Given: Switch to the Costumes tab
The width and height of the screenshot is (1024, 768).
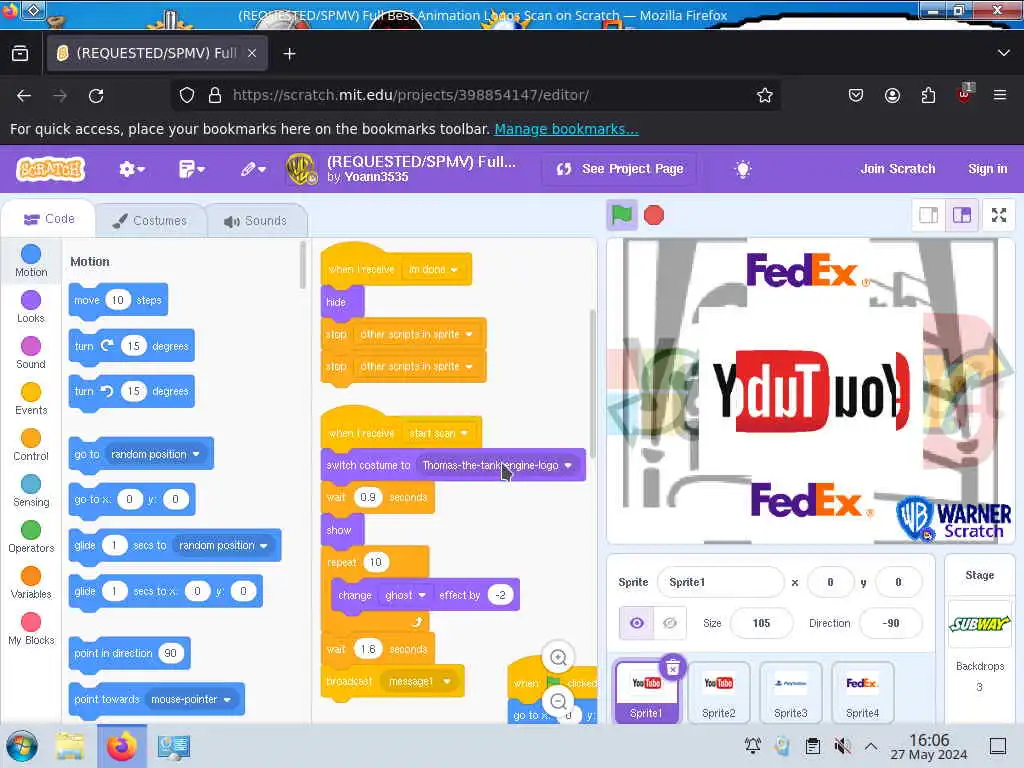Looking at the screenshot, I should pos(150,221).
